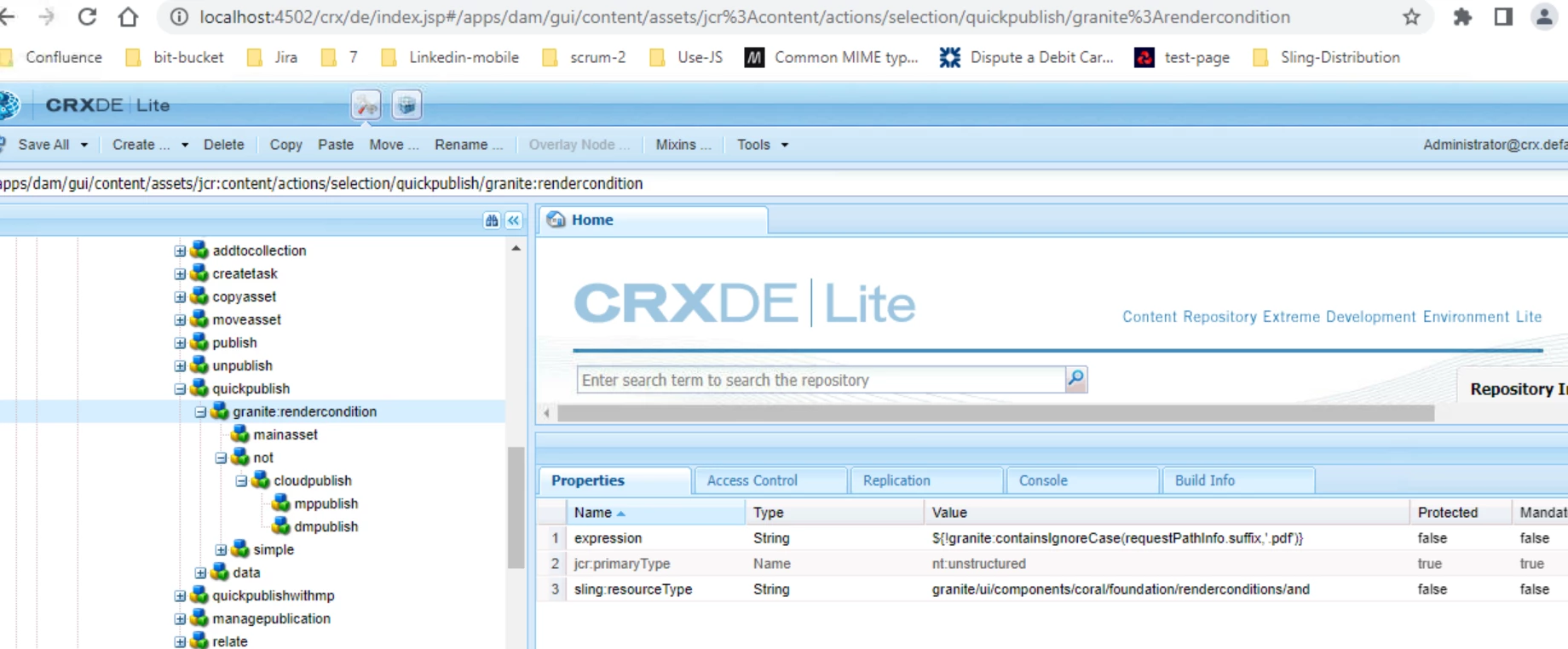Image resolution: width=1568 pixels, height=649 pixels.
Task: Toggle browser side panel icon
Action: [1503, 16]
